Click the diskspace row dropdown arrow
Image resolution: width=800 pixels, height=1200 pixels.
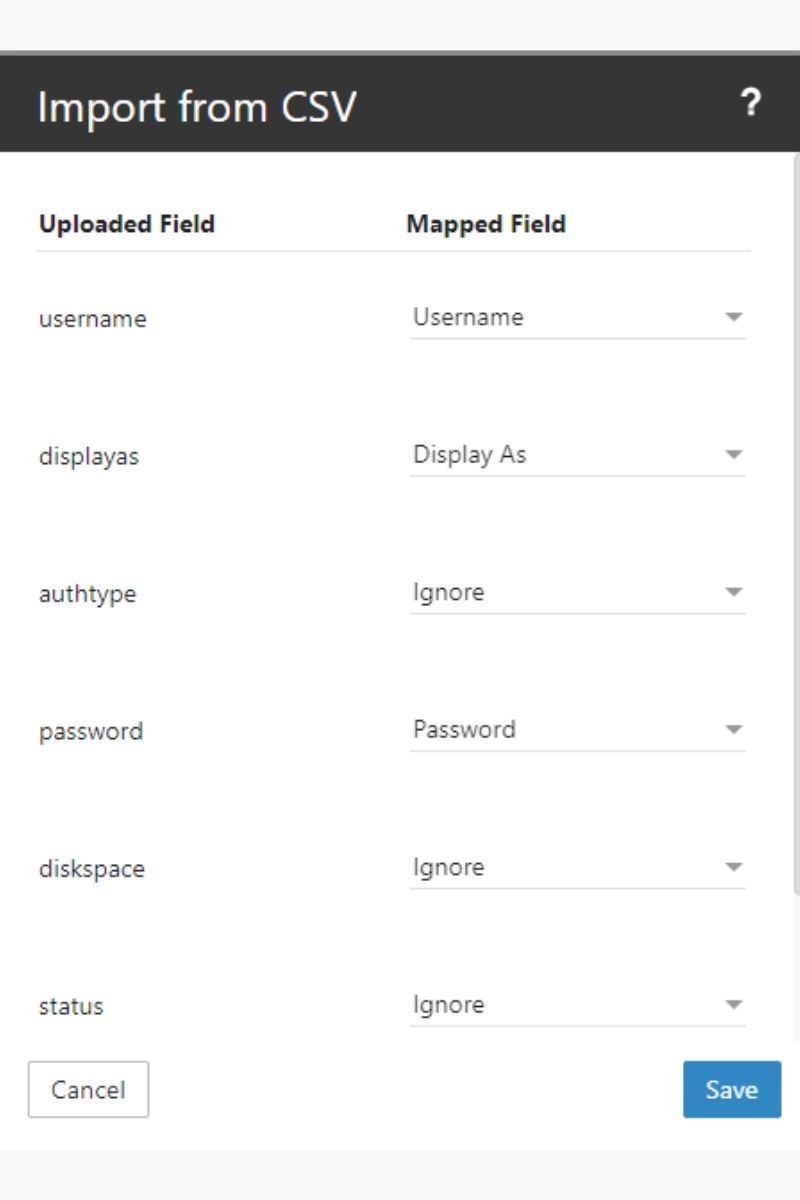point(734,867)
